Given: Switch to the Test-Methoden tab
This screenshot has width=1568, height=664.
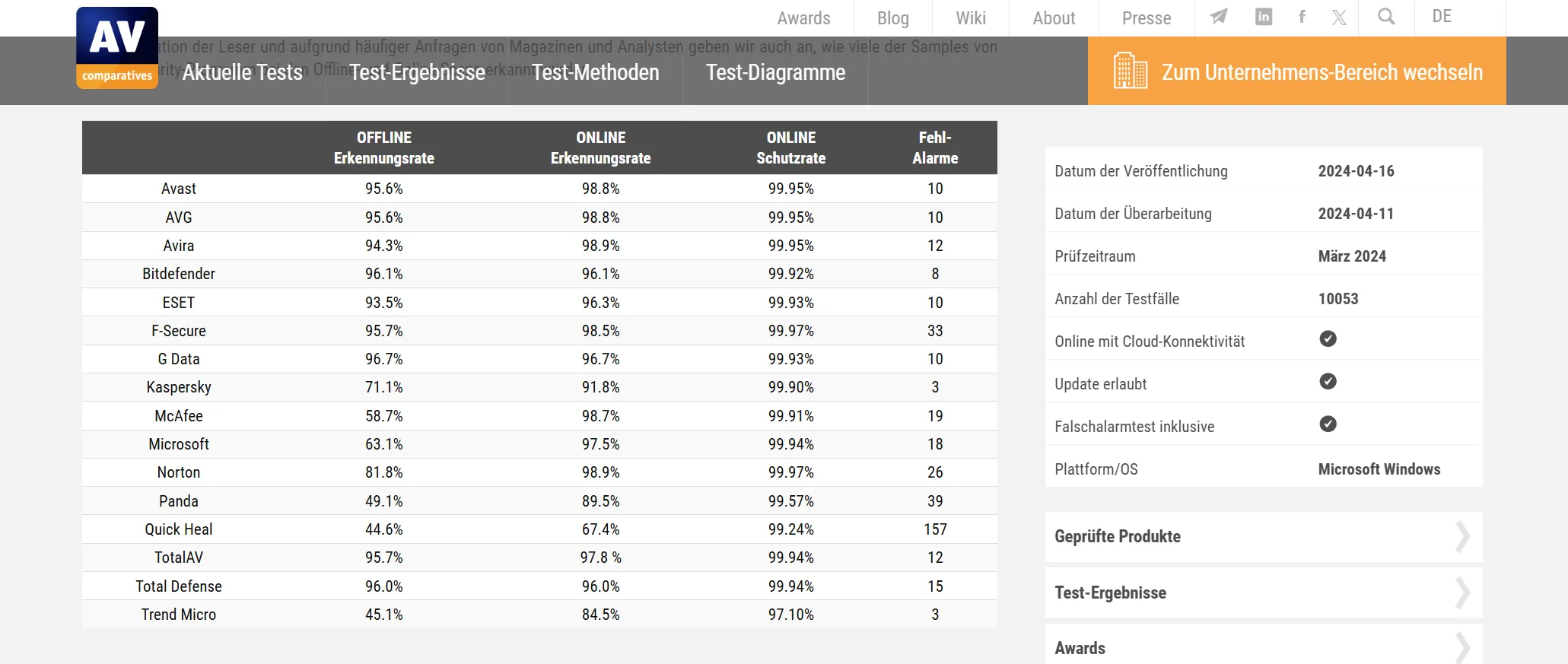Looking at the screenshot, I should [x=596, y=73].
